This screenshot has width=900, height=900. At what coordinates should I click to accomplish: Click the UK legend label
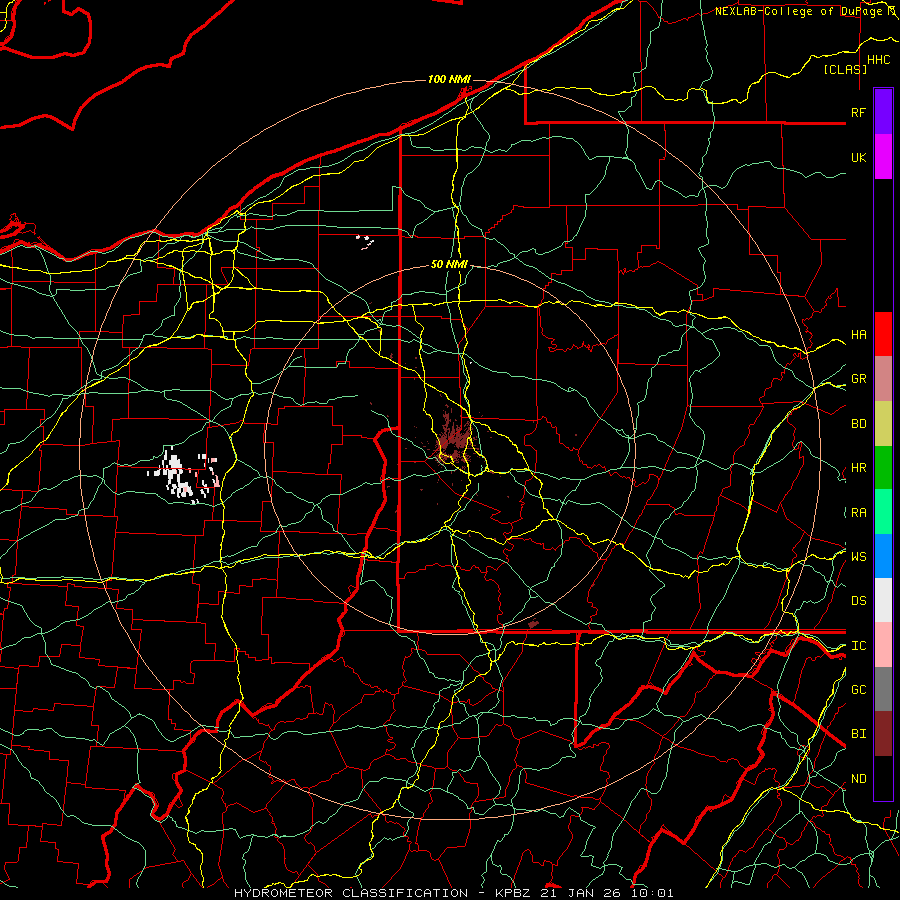coord(858,157)
